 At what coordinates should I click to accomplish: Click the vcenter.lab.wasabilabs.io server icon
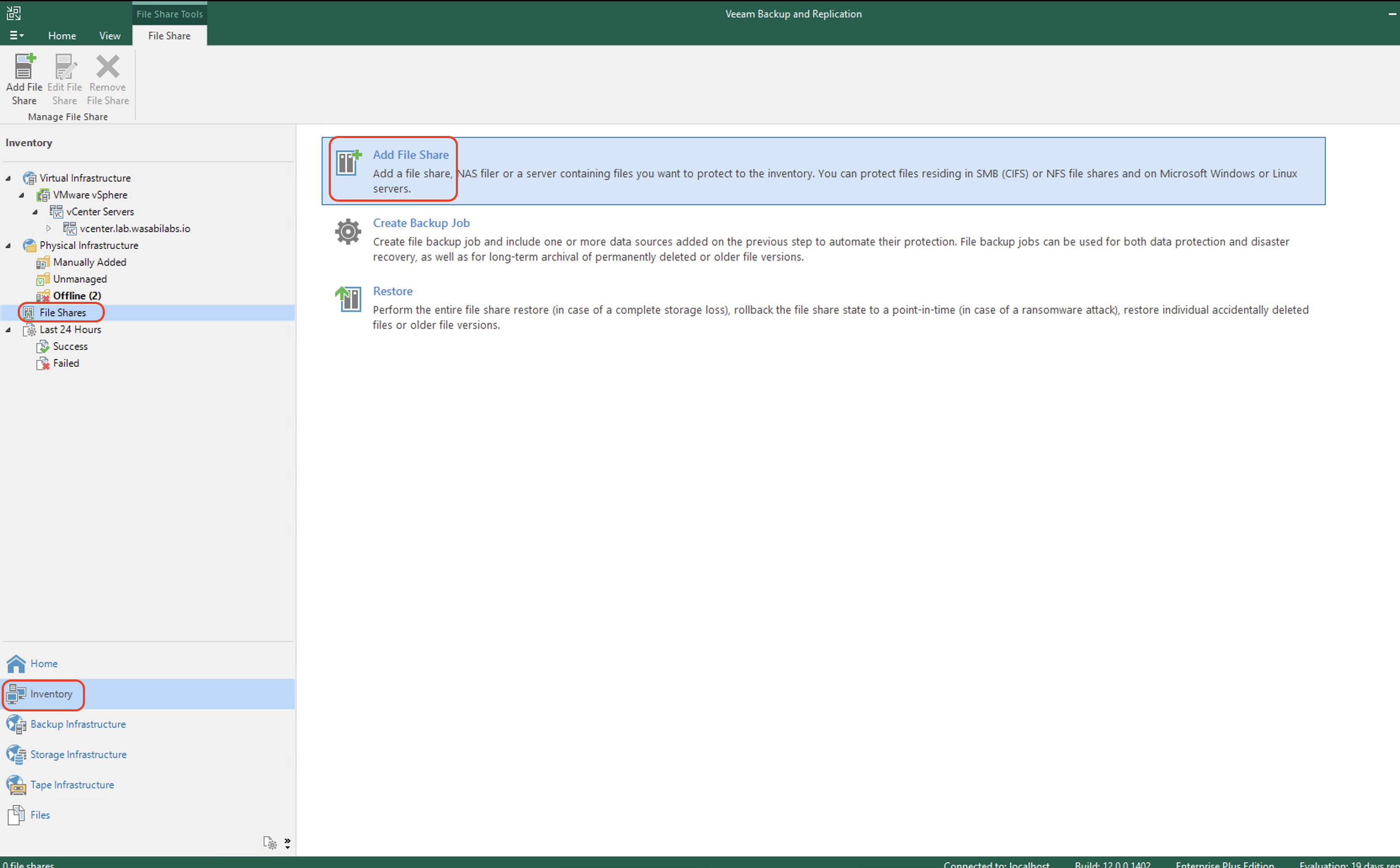[x=69, y=229]
